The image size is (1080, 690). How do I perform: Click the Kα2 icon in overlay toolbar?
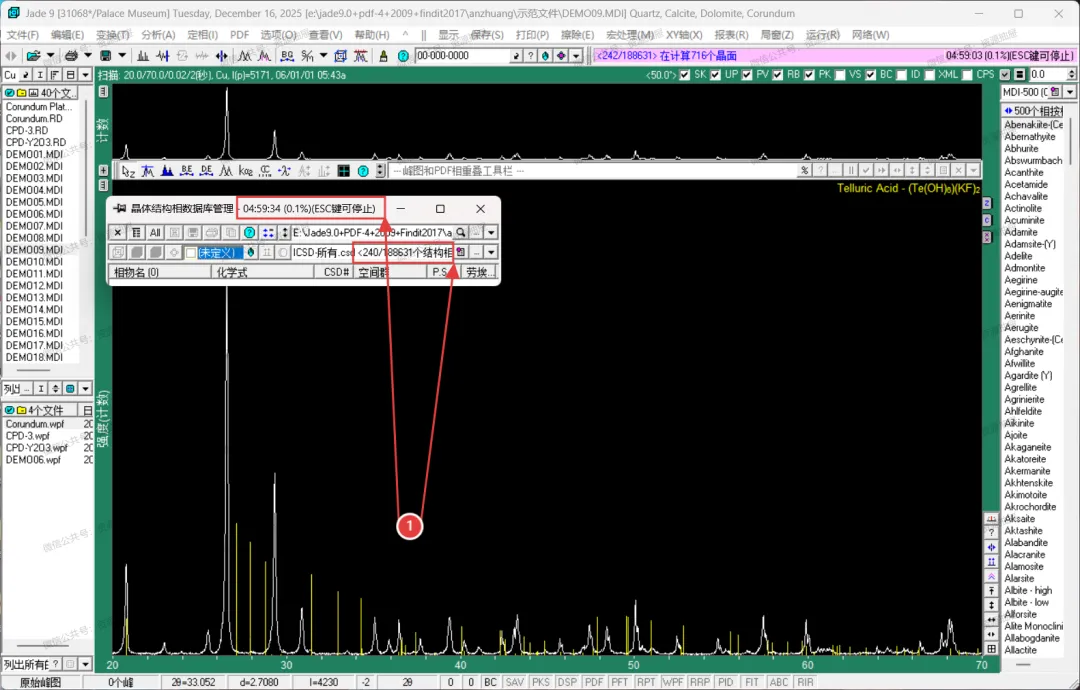[x=245, y=171]
